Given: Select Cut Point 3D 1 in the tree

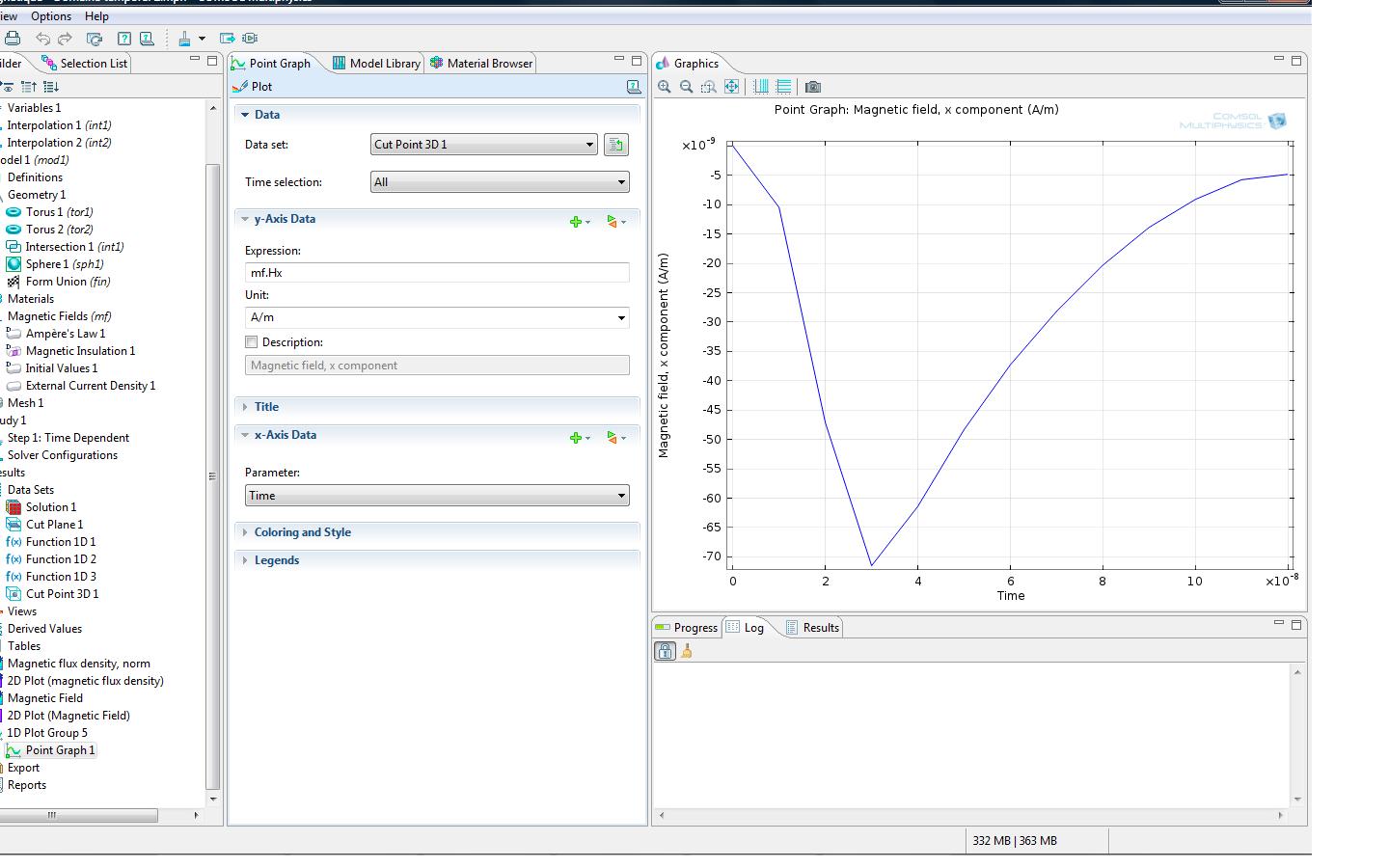Looking at the screenshot, I should [x=62, y=594].
